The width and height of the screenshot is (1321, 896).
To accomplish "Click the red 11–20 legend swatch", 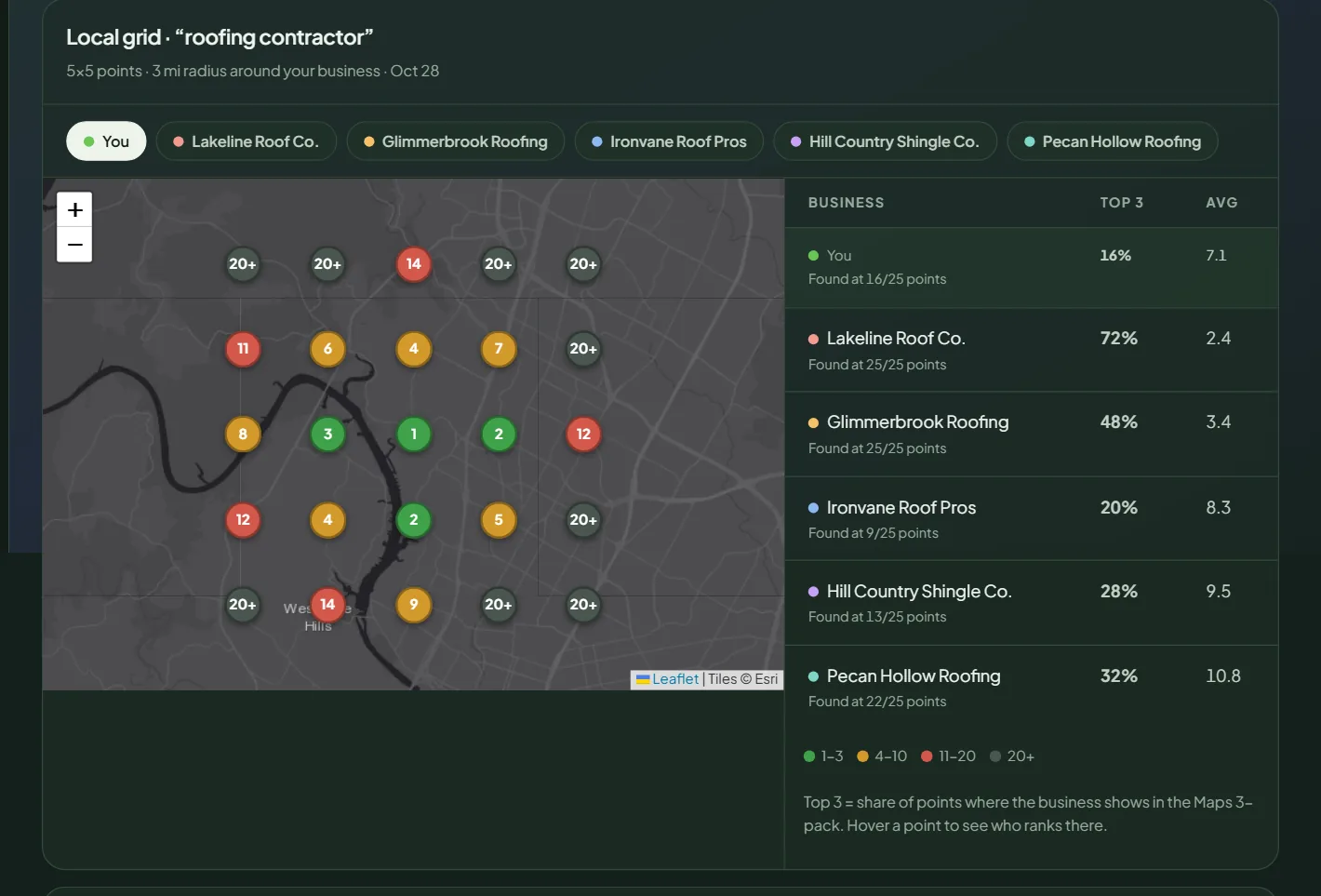I will coord(927,756).
